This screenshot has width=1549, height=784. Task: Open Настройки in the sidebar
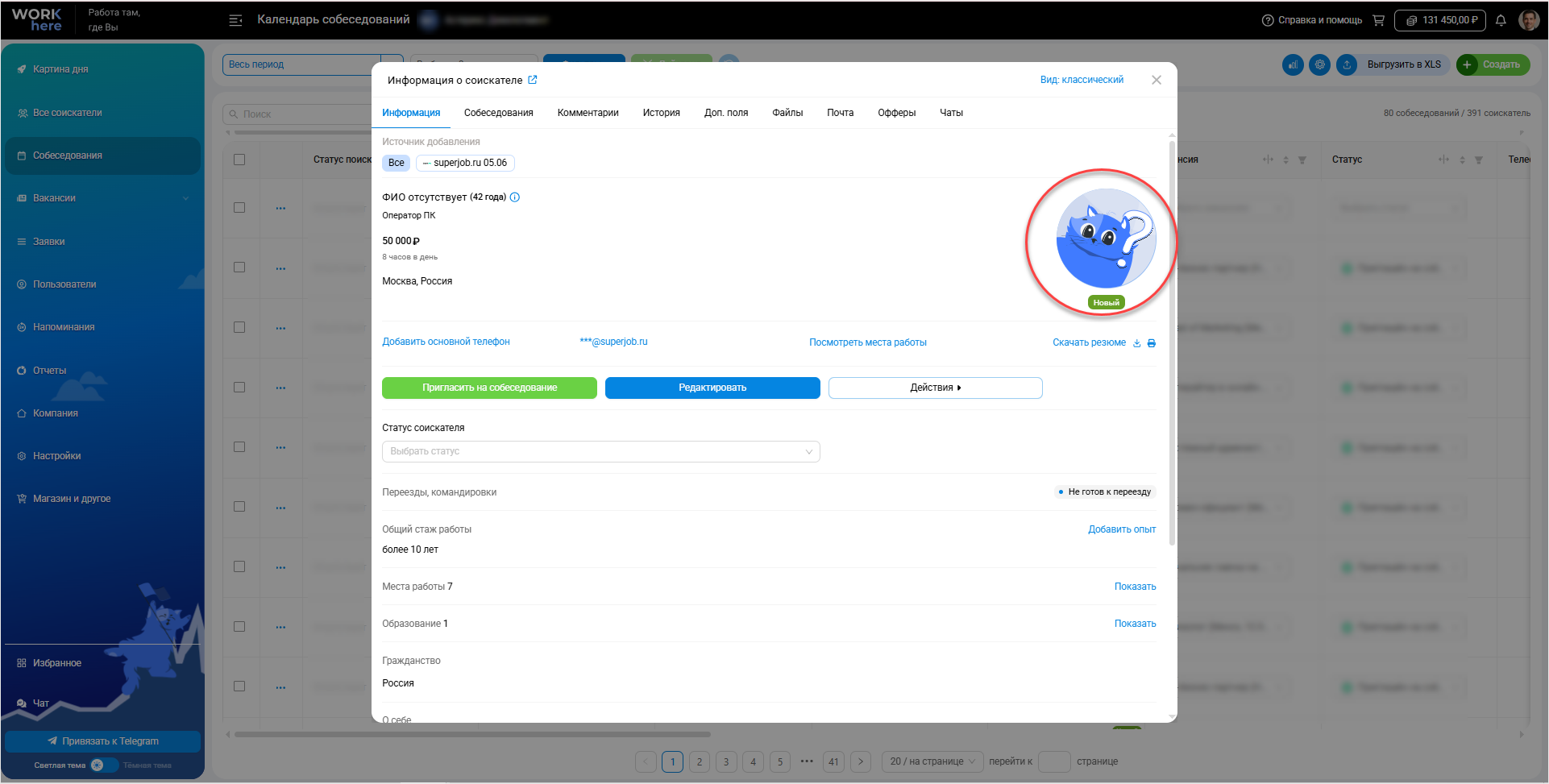(56, 456)
